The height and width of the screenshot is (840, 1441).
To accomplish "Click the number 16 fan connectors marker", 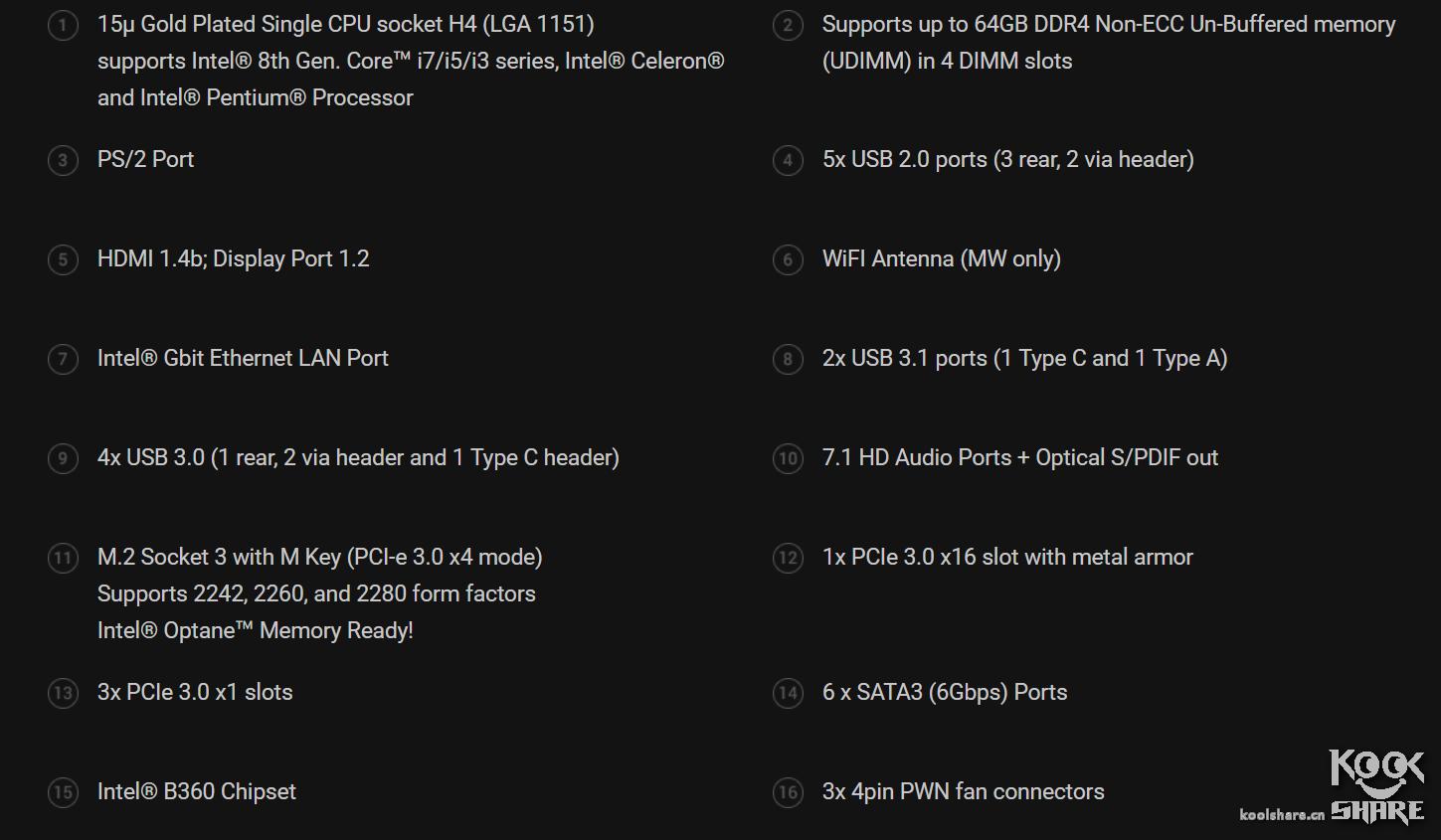I will coord(788,792).
